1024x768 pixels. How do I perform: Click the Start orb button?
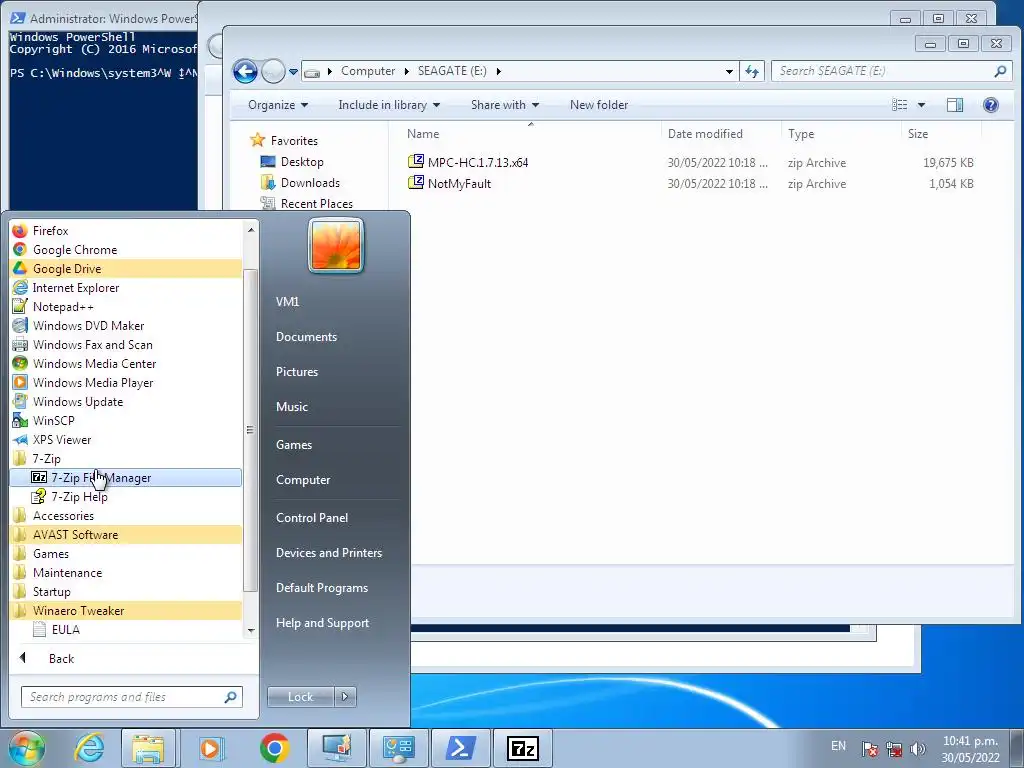27,748
